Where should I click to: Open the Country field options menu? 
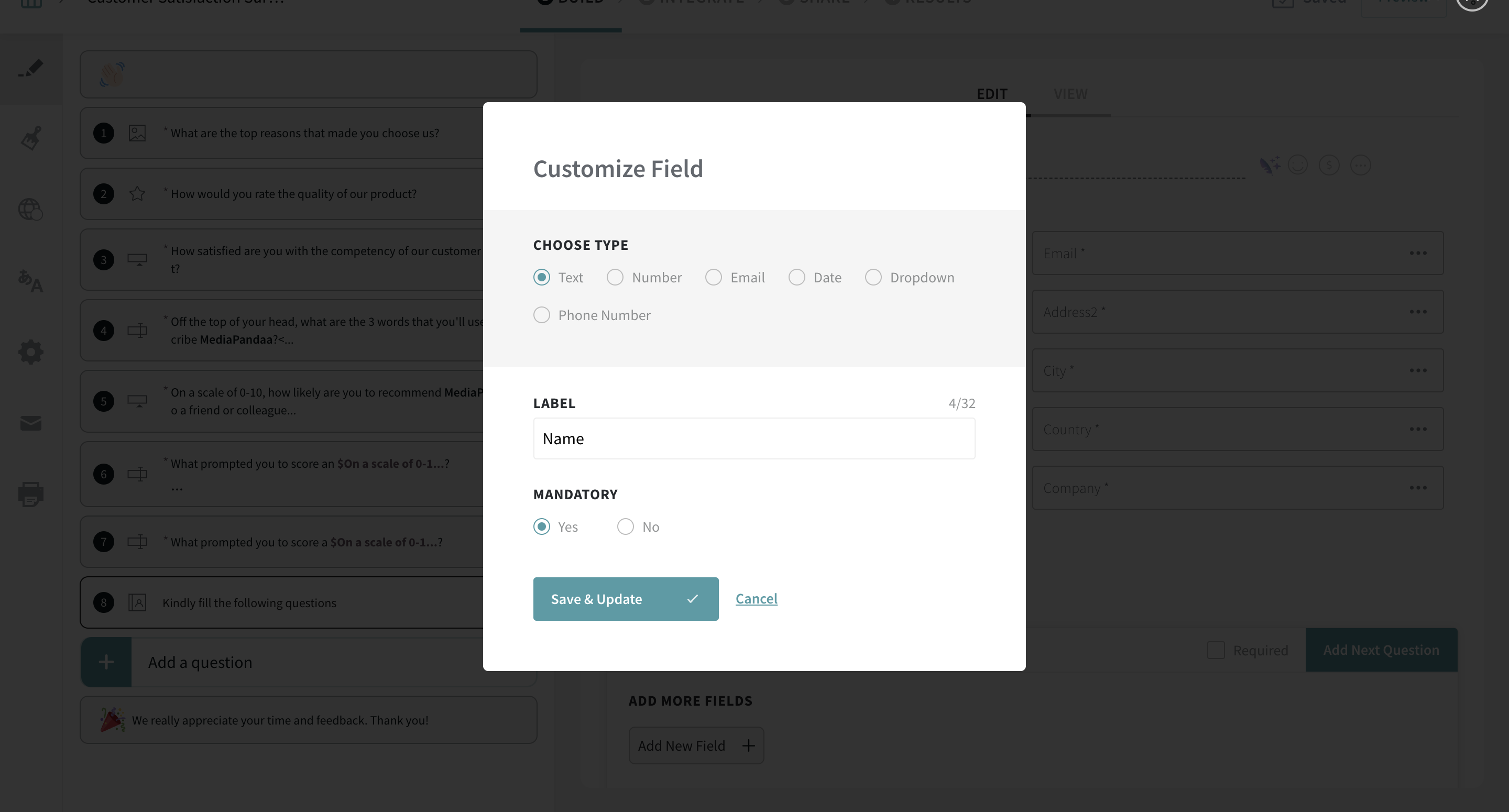tap(1418, 429)
